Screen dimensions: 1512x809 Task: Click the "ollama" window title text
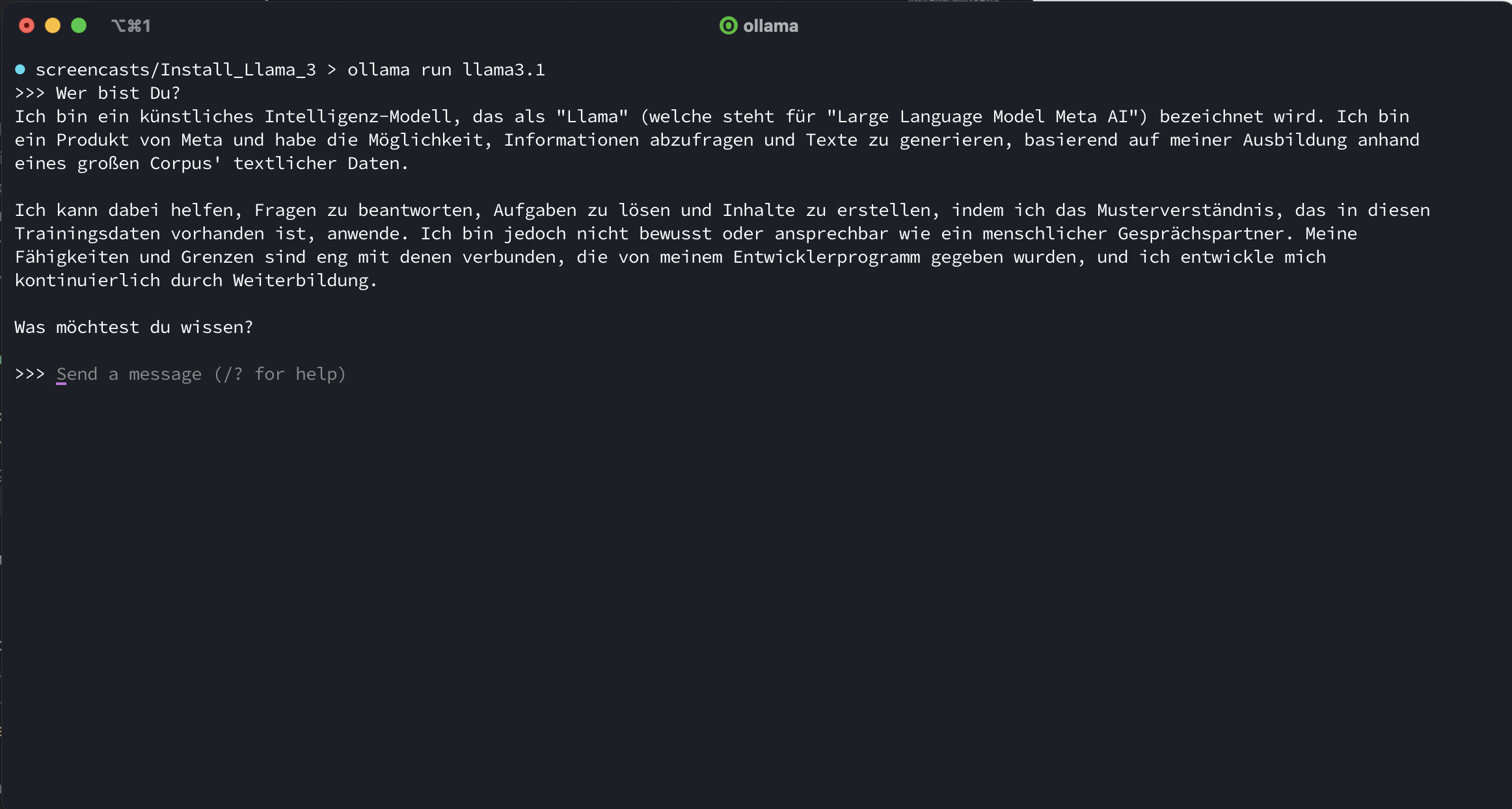(x=770, y=26)
